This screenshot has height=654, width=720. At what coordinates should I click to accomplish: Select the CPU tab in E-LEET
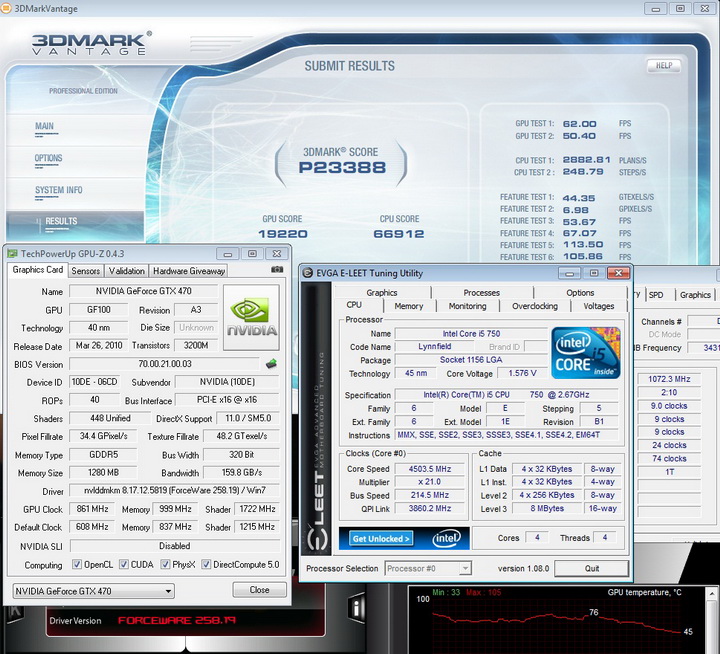pos(354,305)
